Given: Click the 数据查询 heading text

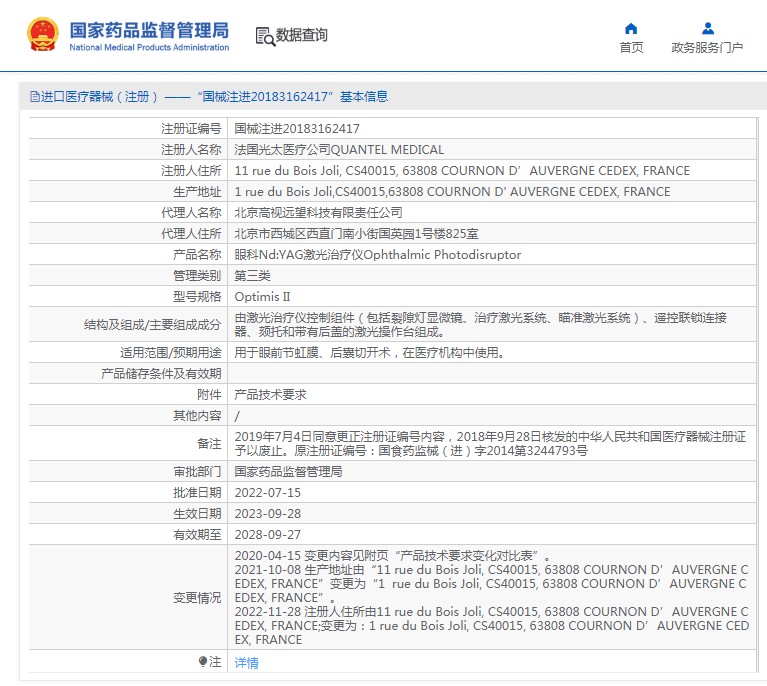Looking at the screenshot, I should click(302, 36).
